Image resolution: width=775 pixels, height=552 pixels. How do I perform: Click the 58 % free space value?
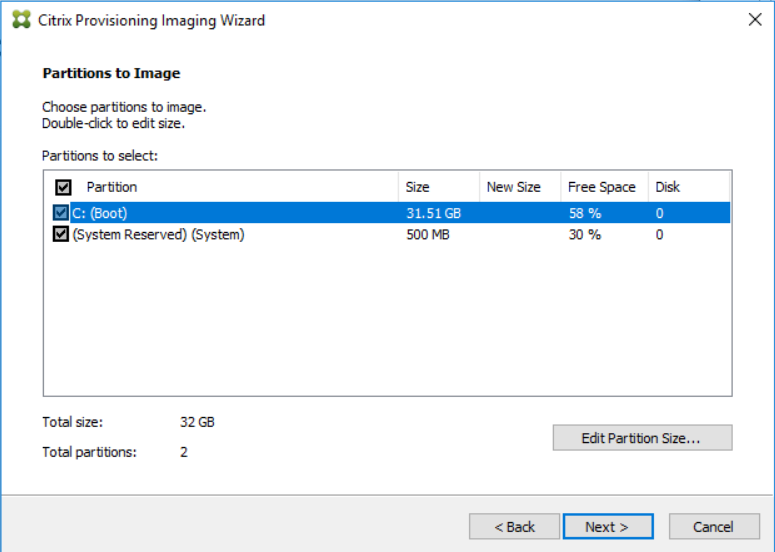[585, 213]
